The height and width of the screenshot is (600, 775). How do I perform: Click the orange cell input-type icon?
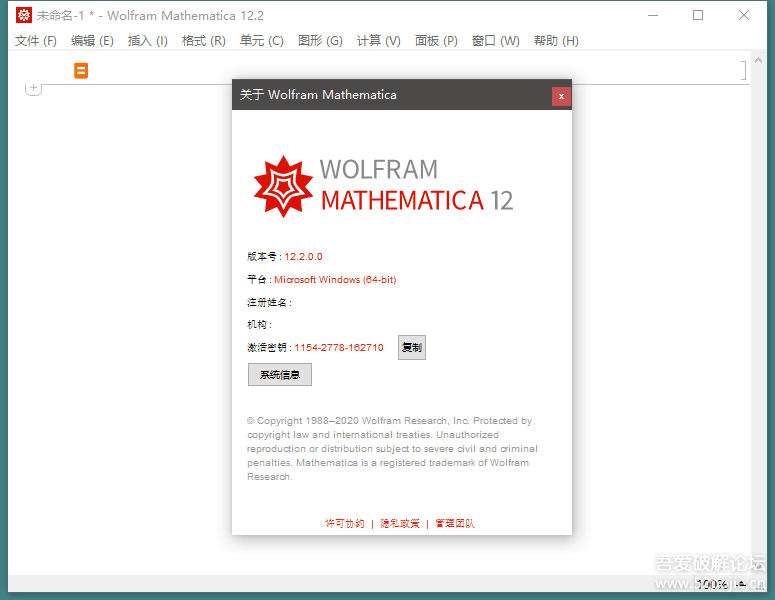tap(81, 71)
